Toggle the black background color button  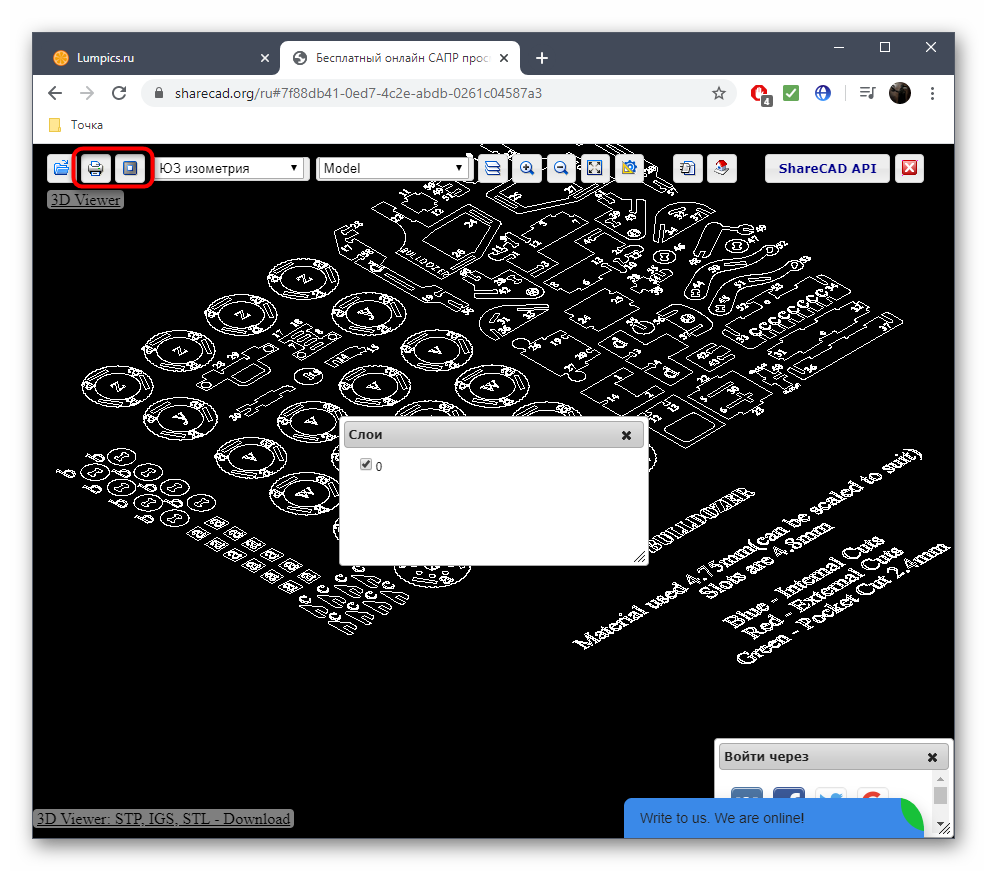pos(130,168)
